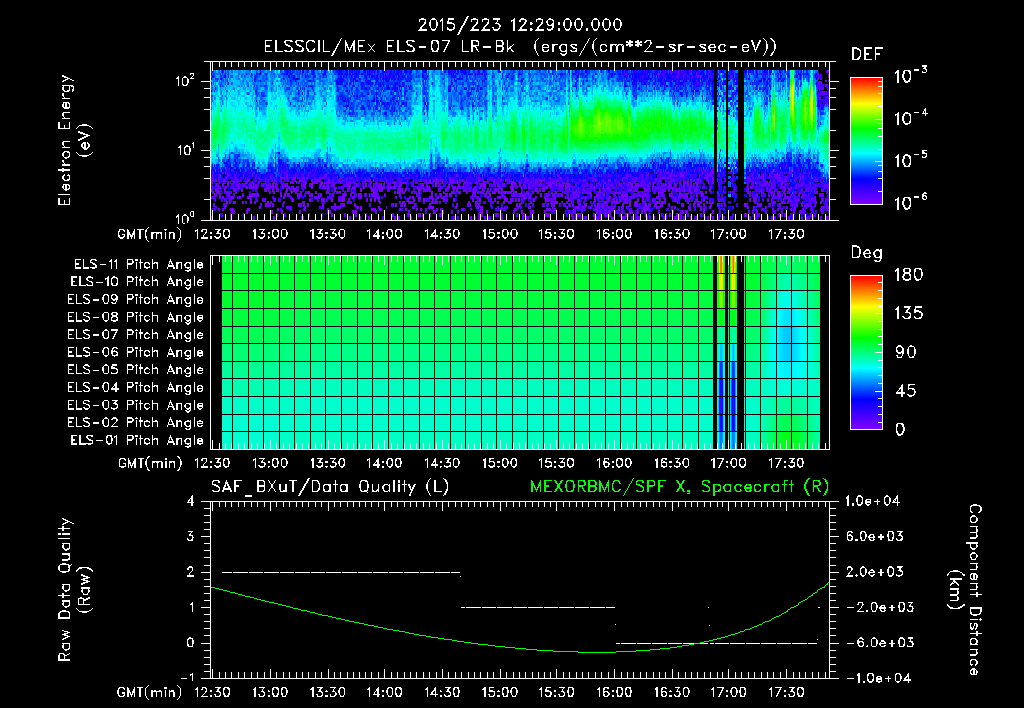Click the Raw Data Quality (Raw) axis label
The width and height of the screenshot is (1024, 708).
click(74, 590)
